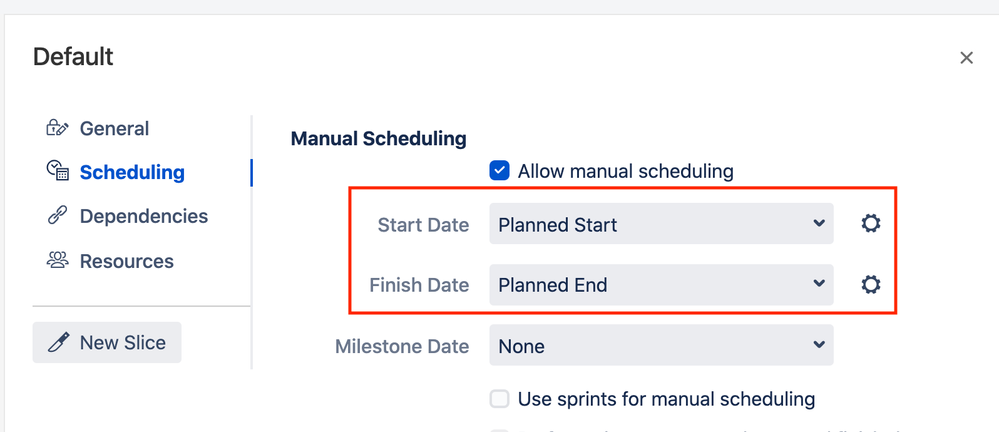Click the Allow manual scheduling label
The image size is (999, 432).
pyautogui.click(x=625, y=171)
